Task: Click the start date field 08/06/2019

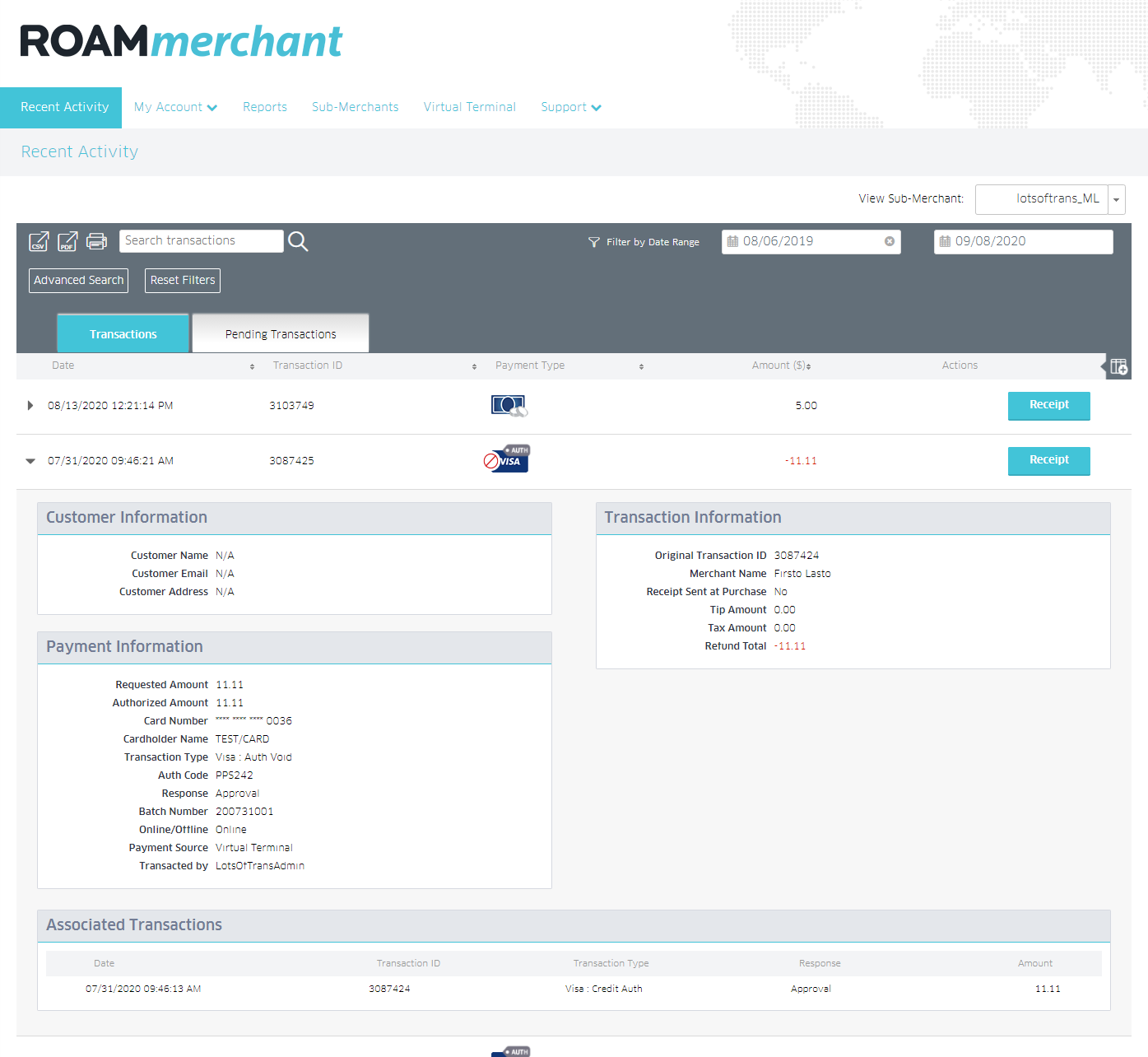Action: pyautogui.click(x=811, y=241)
